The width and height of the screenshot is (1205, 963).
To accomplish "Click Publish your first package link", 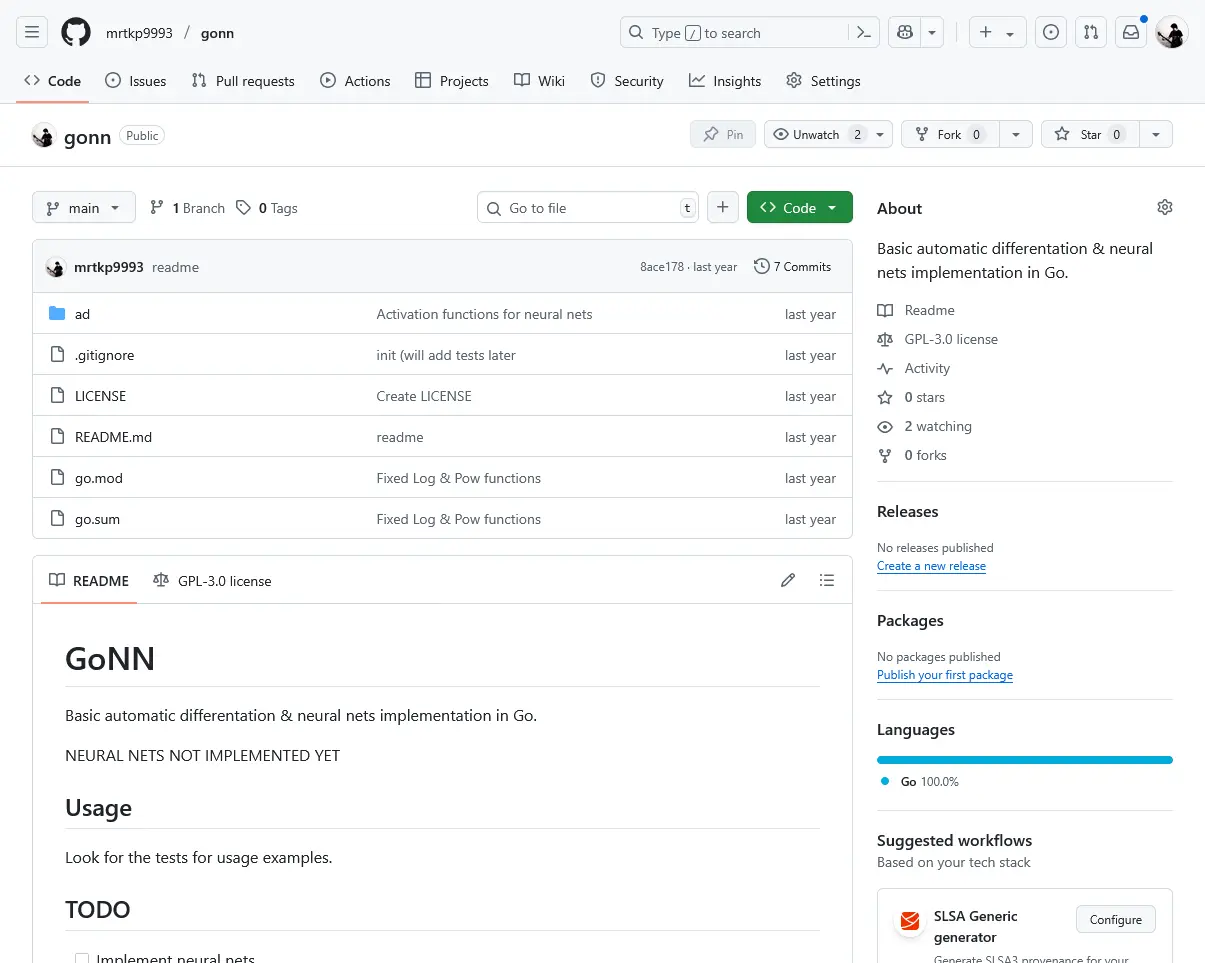I will tap(945, 675).
